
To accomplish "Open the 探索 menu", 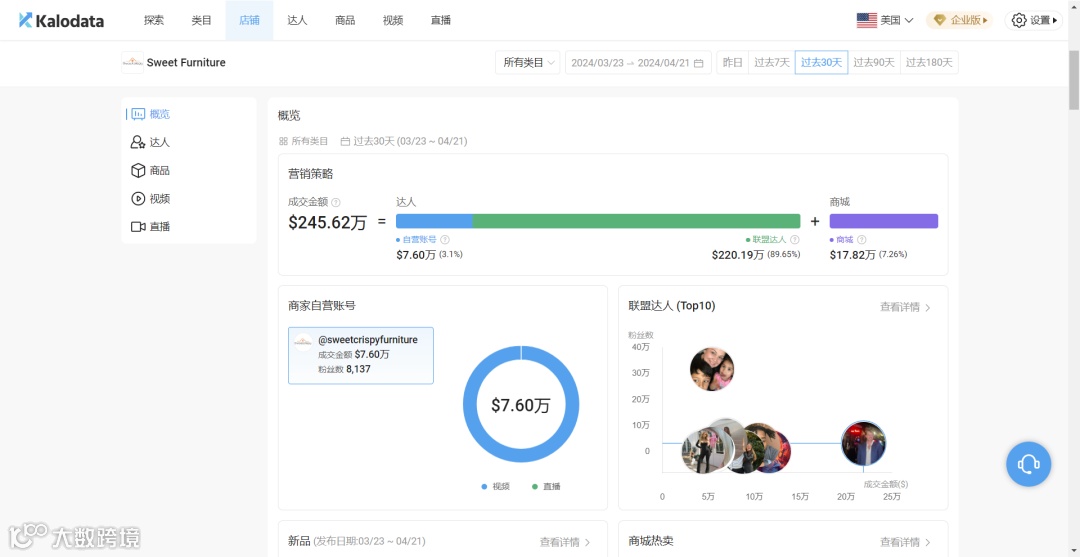I will [x=154, y=21].
